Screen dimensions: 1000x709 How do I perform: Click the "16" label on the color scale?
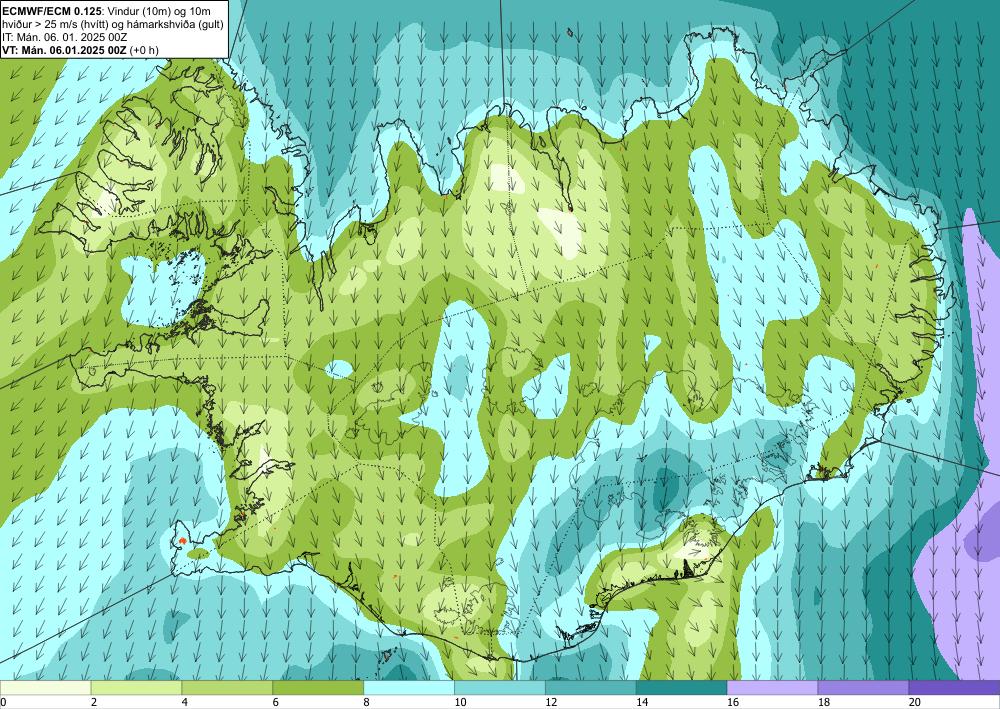point(733,702)
